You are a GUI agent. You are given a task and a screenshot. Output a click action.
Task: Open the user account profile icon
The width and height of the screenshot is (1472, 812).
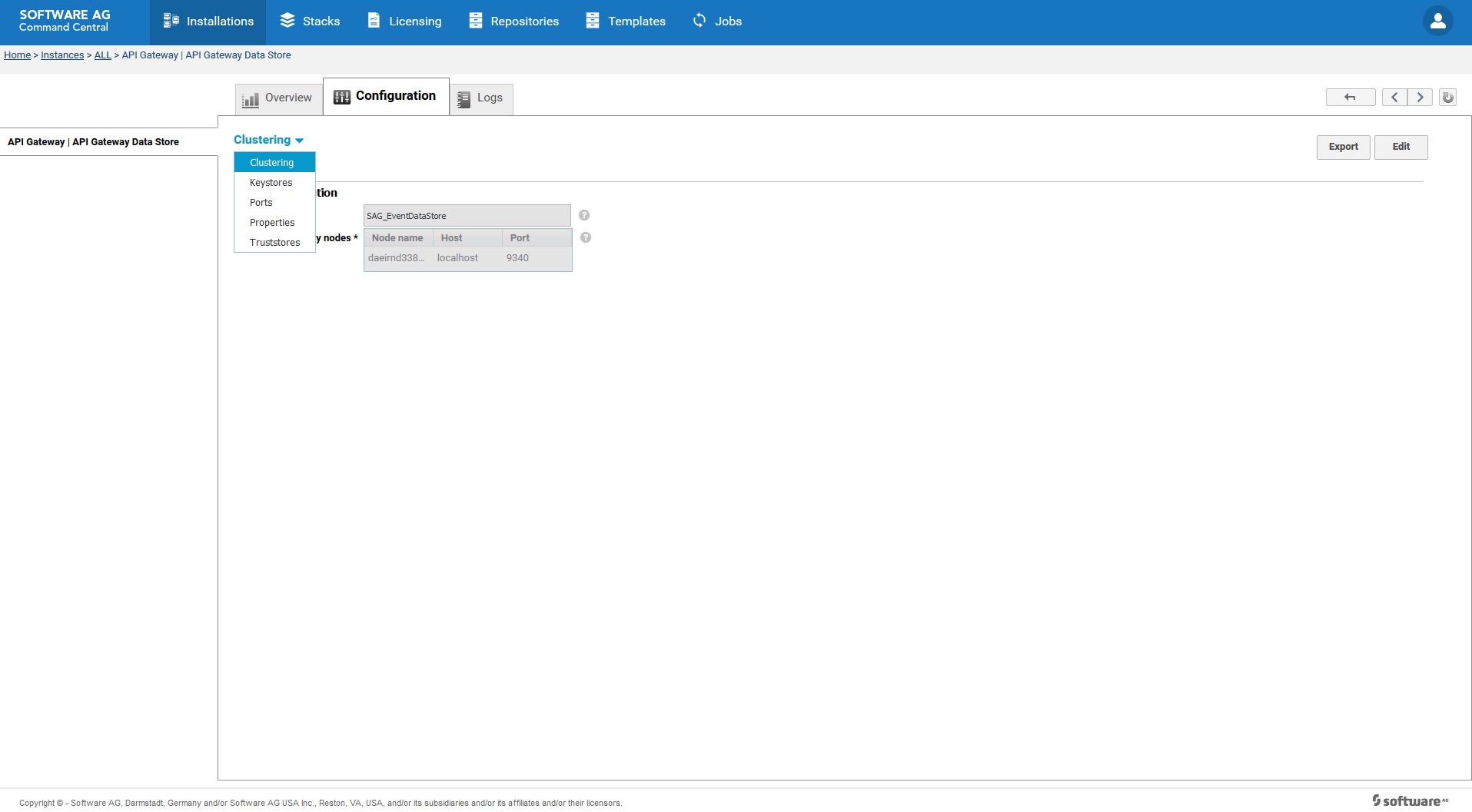(1437, 22)
